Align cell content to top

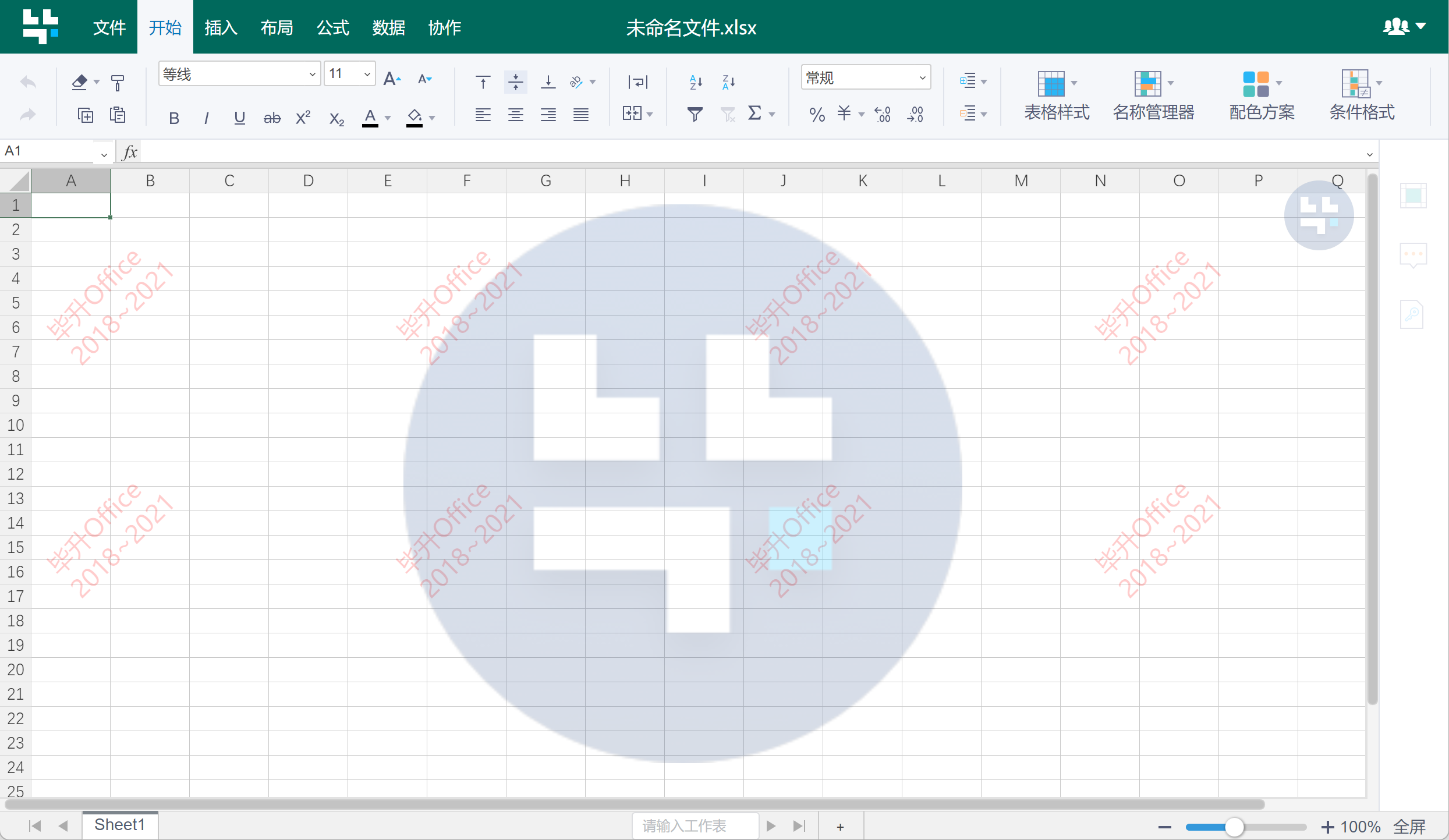(x=483, y=82)
